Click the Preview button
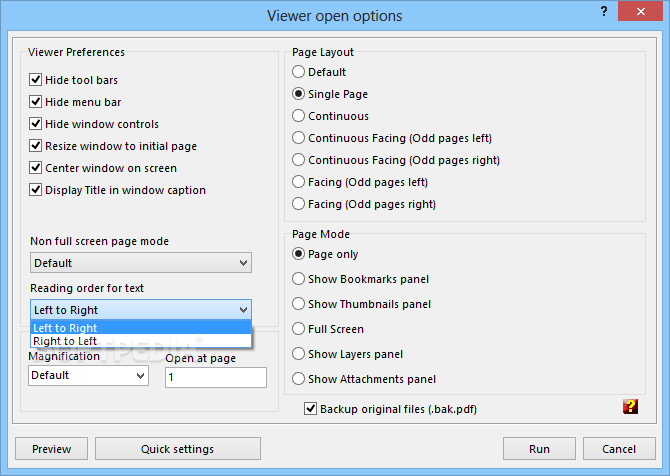The image size is (670, 476). pyautogui.click(x=51, y=449)
